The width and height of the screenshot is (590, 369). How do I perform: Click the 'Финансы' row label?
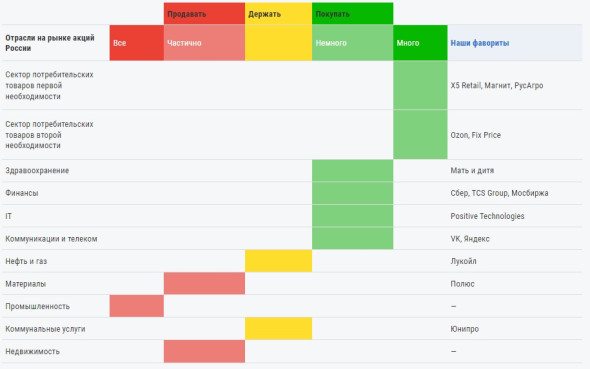(x=21, y=193)
